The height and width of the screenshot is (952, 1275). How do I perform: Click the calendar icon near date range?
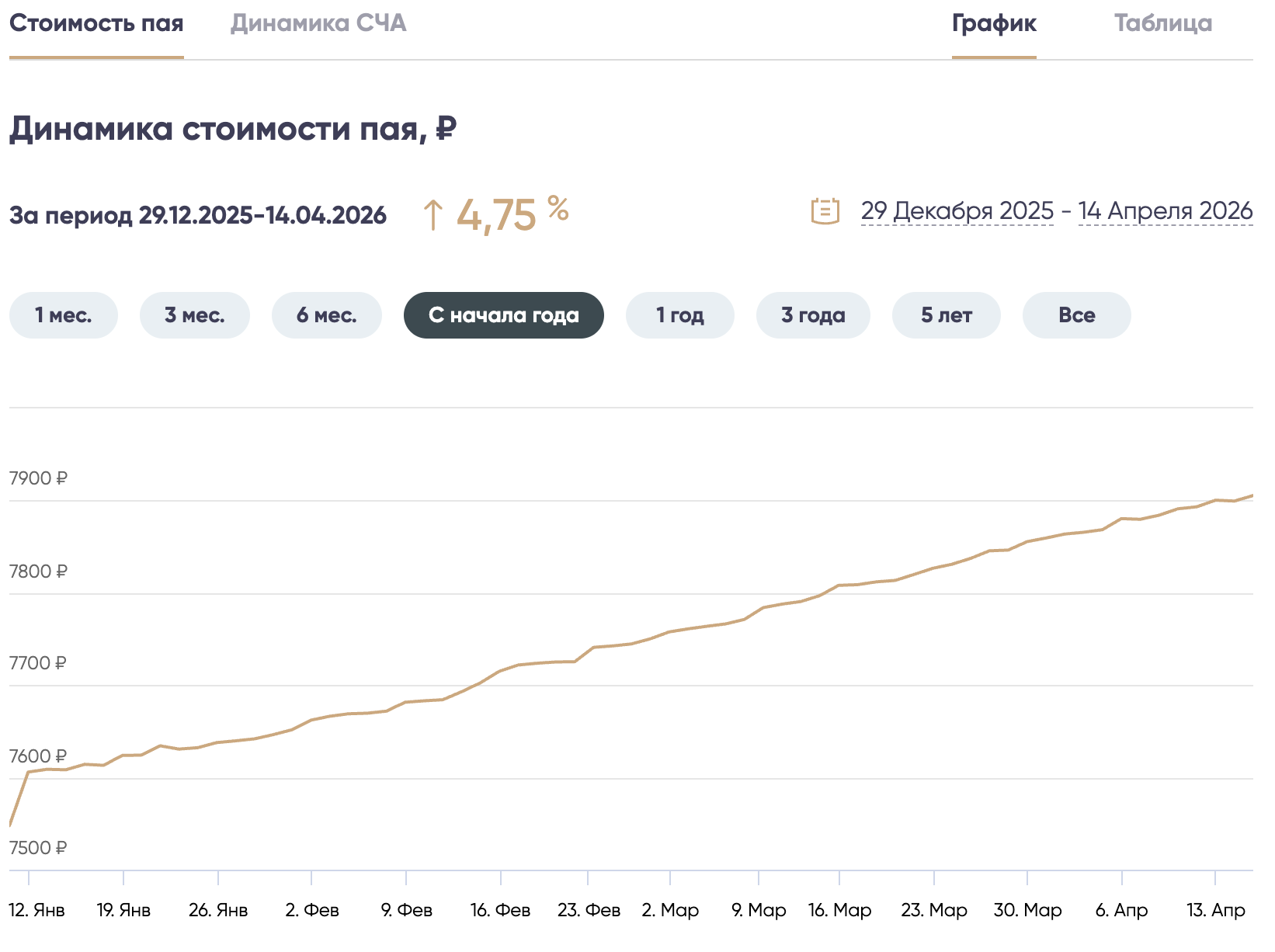tap(825, 210)
